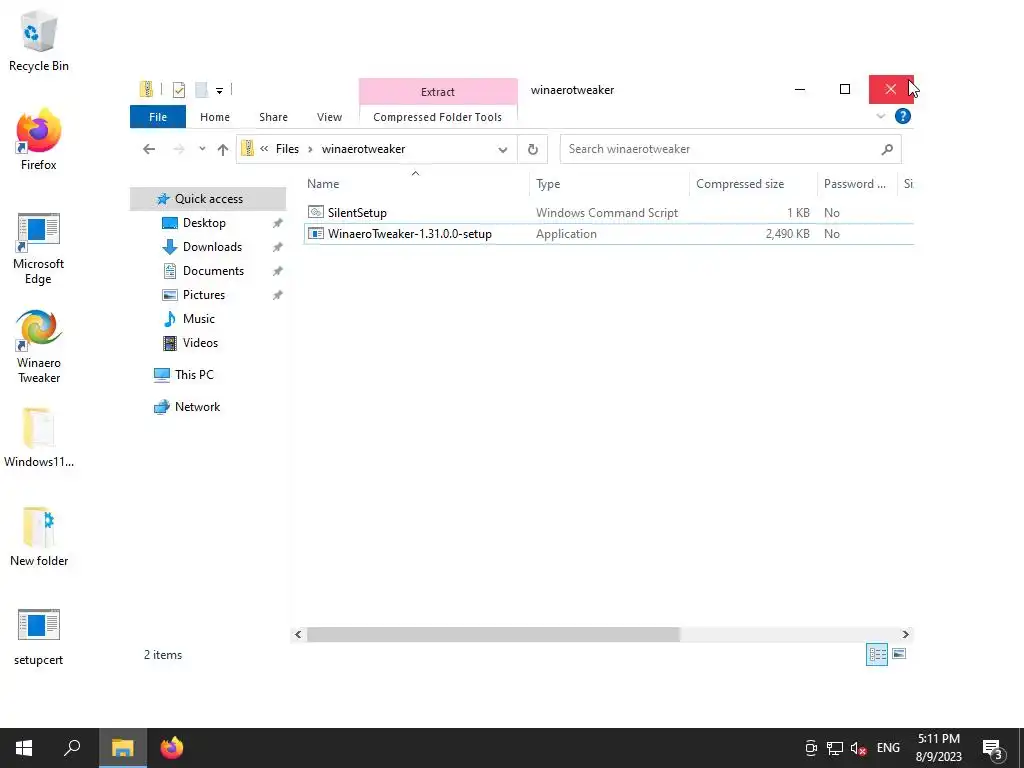Switch to Large icons view layout
1024x768 pixels.
(899, 654)
